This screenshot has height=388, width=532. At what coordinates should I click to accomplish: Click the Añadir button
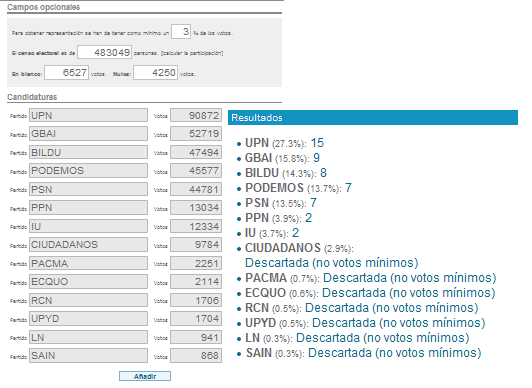click(x=145, y=376)
